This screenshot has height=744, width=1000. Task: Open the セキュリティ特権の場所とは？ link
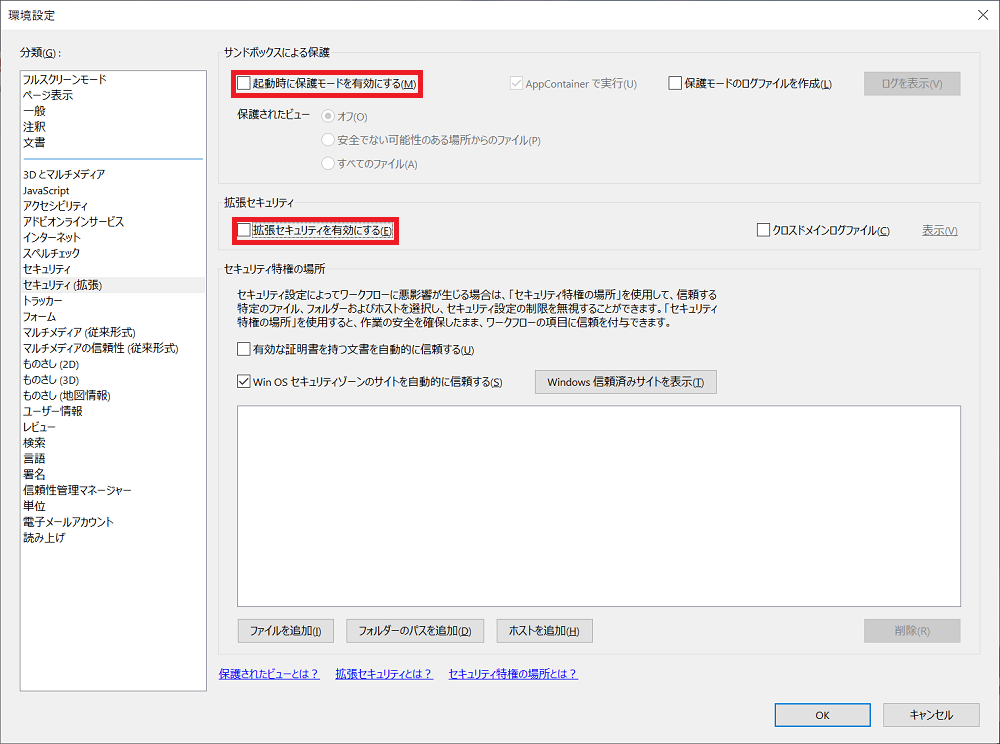513,674
